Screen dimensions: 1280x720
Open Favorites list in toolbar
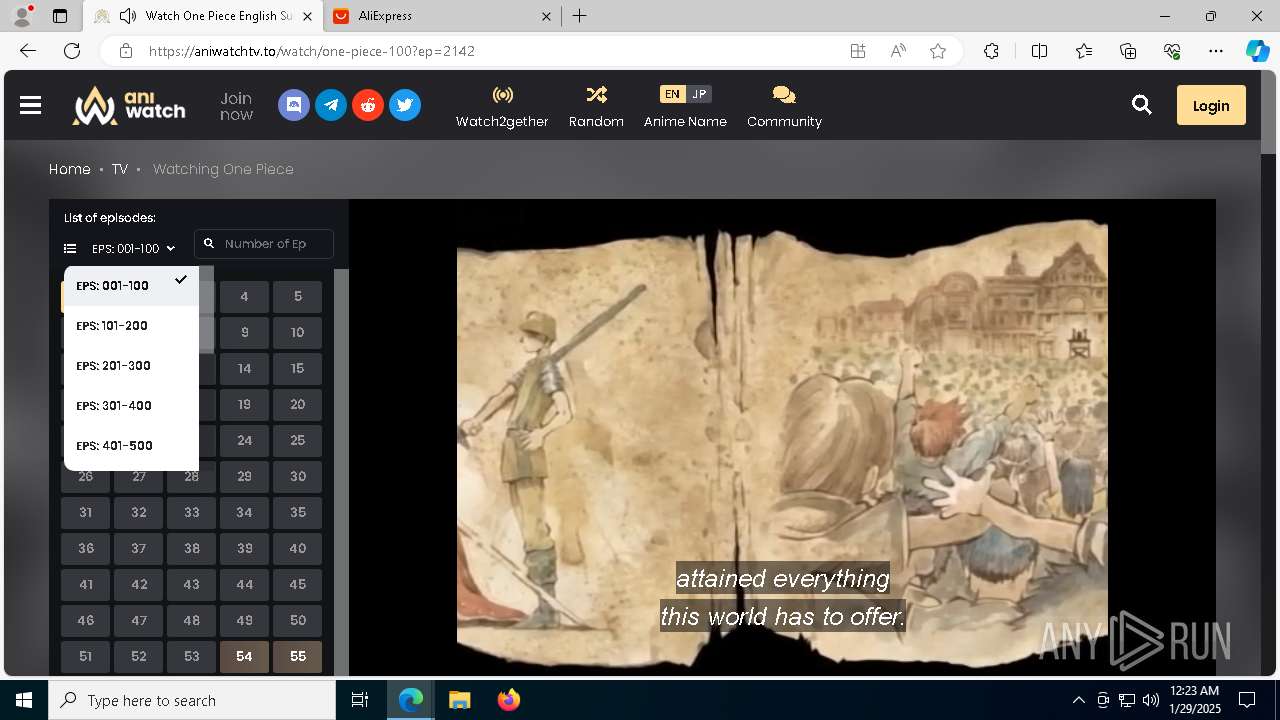coord(1084,51)
